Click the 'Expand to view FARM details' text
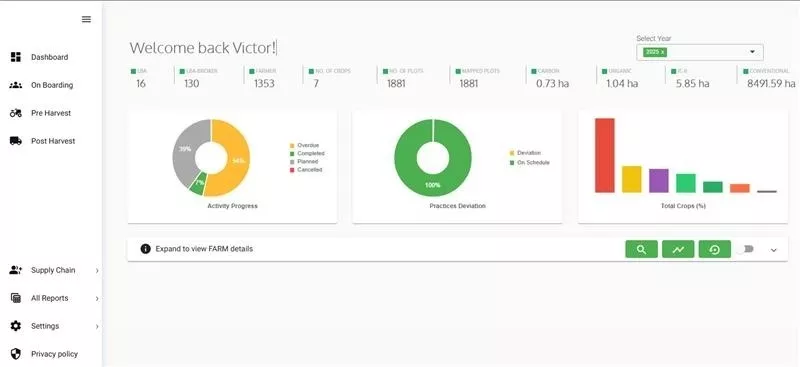Image resolution: width=800 pixels, height=367 pixels. click(204, 249)
